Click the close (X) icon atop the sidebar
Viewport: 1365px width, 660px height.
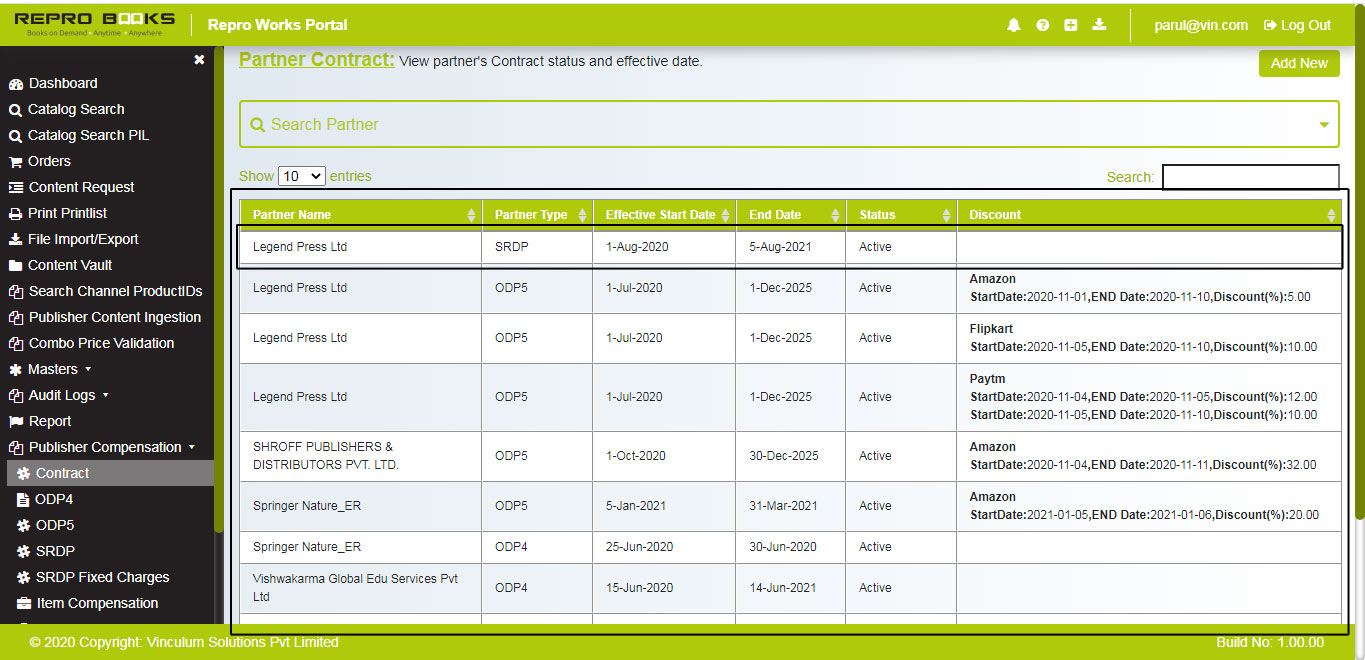[199, 59]
